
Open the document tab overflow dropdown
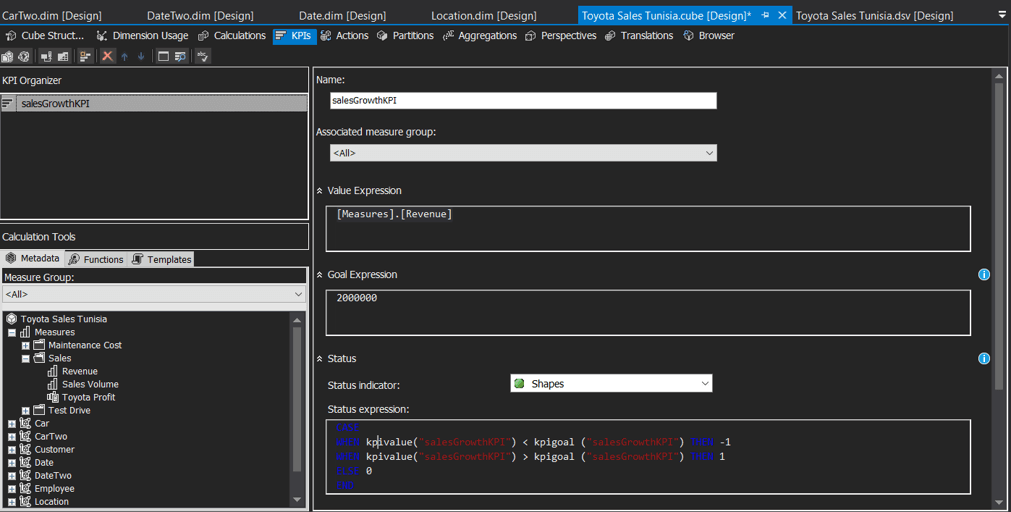(1000, 15)
